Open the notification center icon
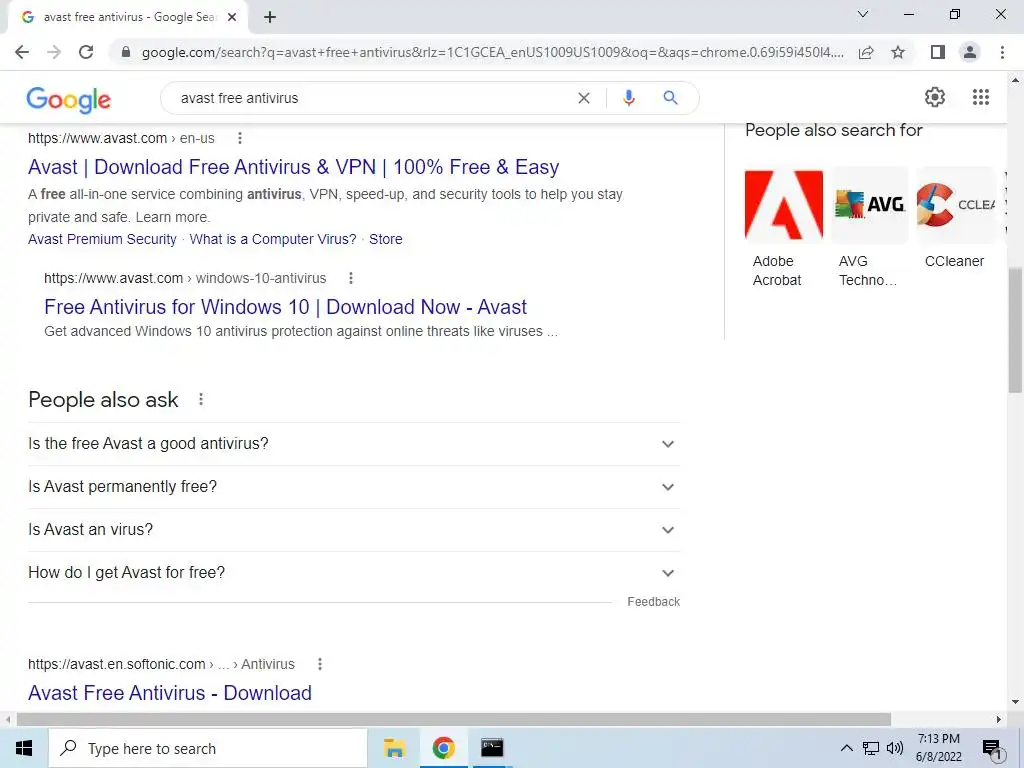1024x768 pixels. point(992,749)
